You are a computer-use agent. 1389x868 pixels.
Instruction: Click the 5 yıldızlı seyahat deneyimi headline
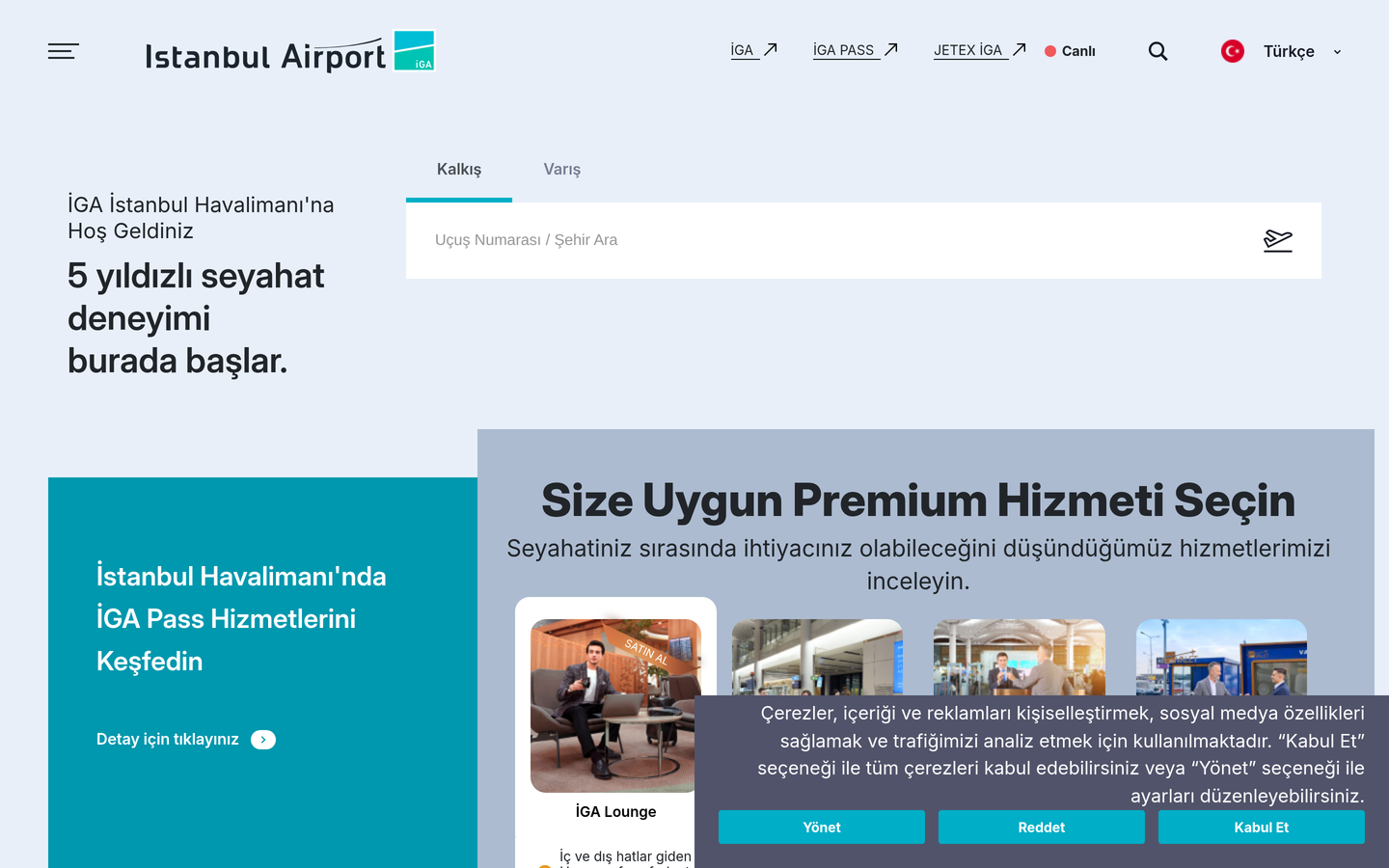point(196,318)
